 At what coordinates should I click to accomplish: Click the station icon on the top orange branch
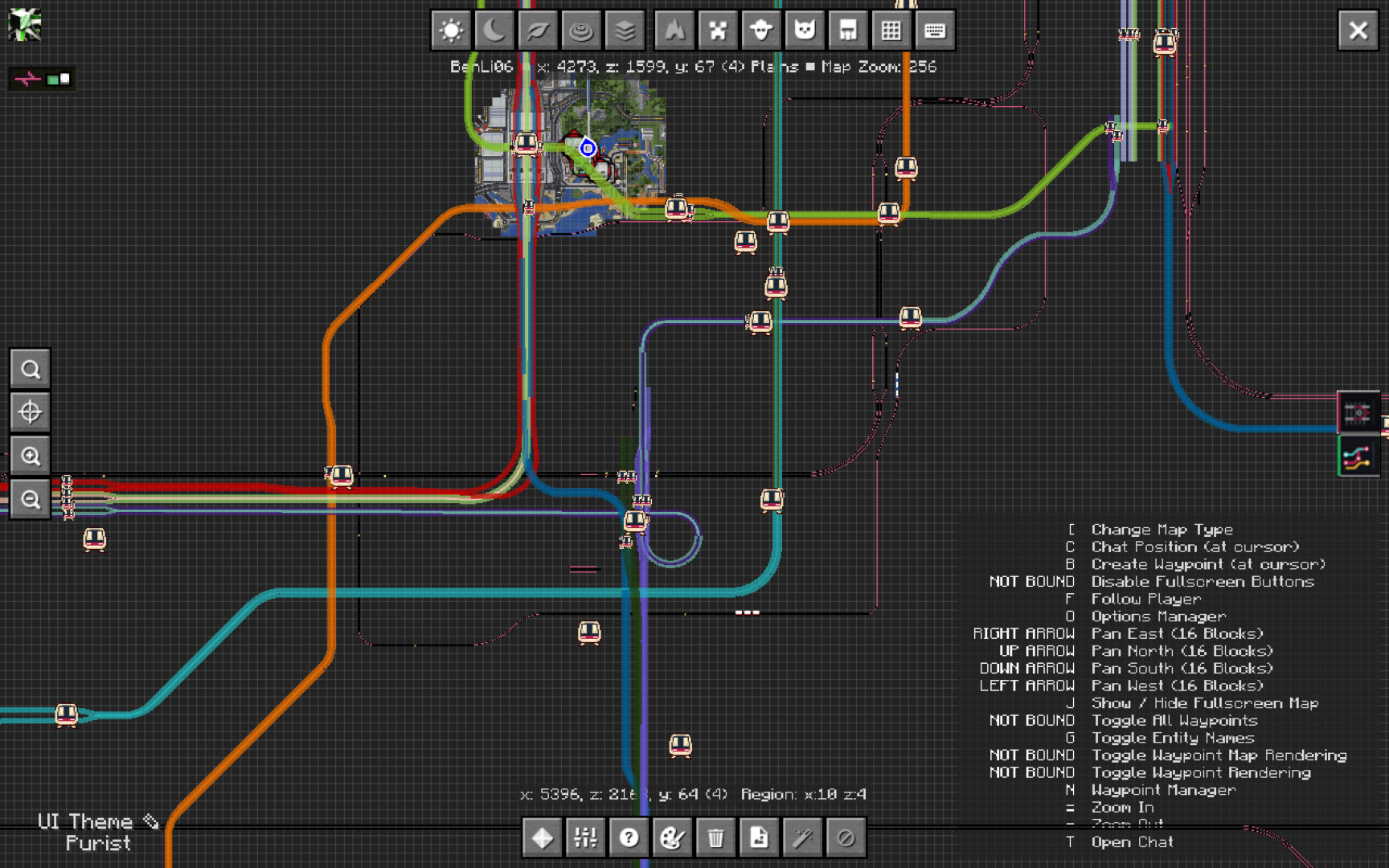coord(907,167)
